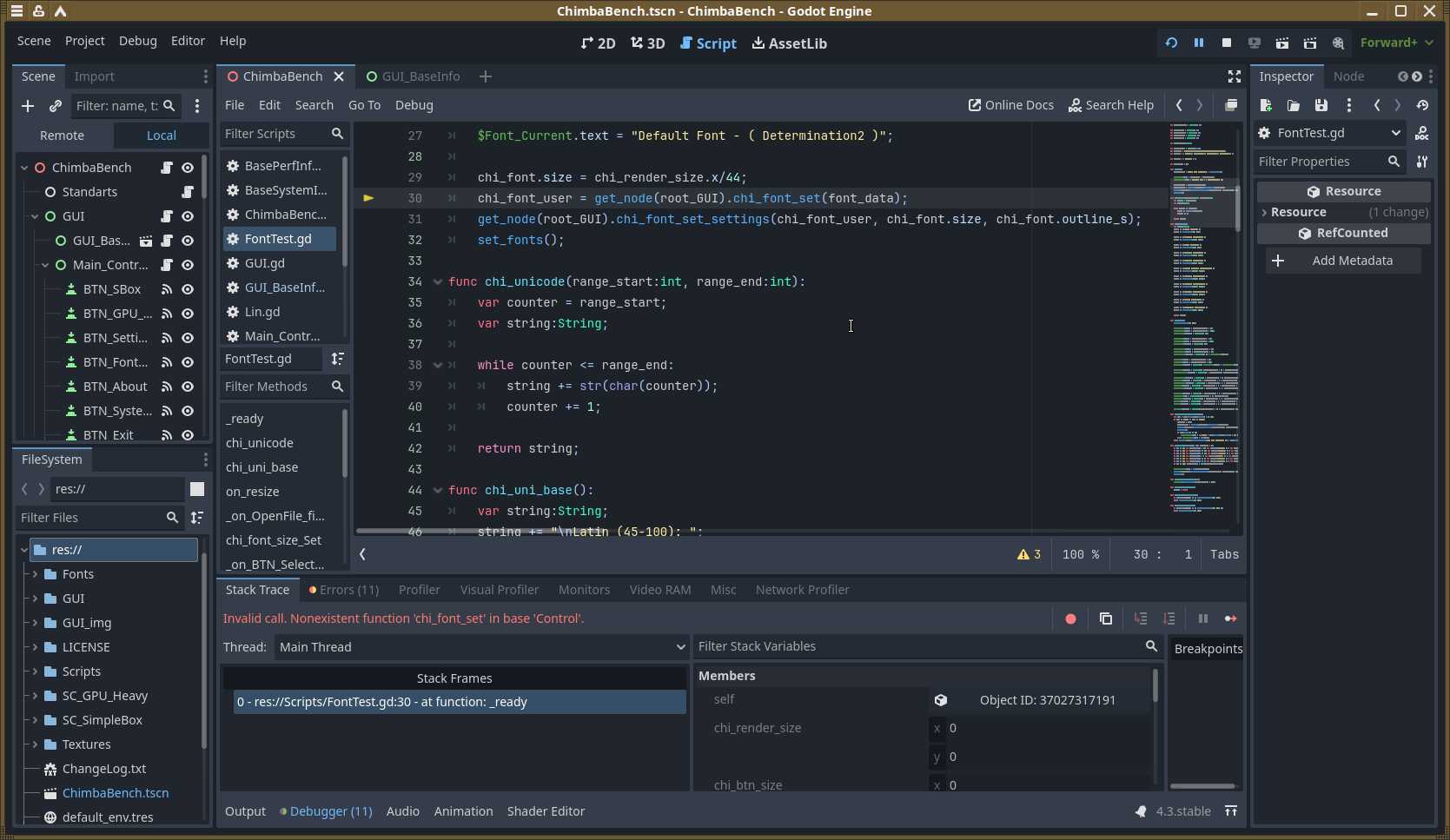This screenshot has height=840, width=1450.
Task: Open the Debug menu in top menu bar
Action: pos(137,41)
